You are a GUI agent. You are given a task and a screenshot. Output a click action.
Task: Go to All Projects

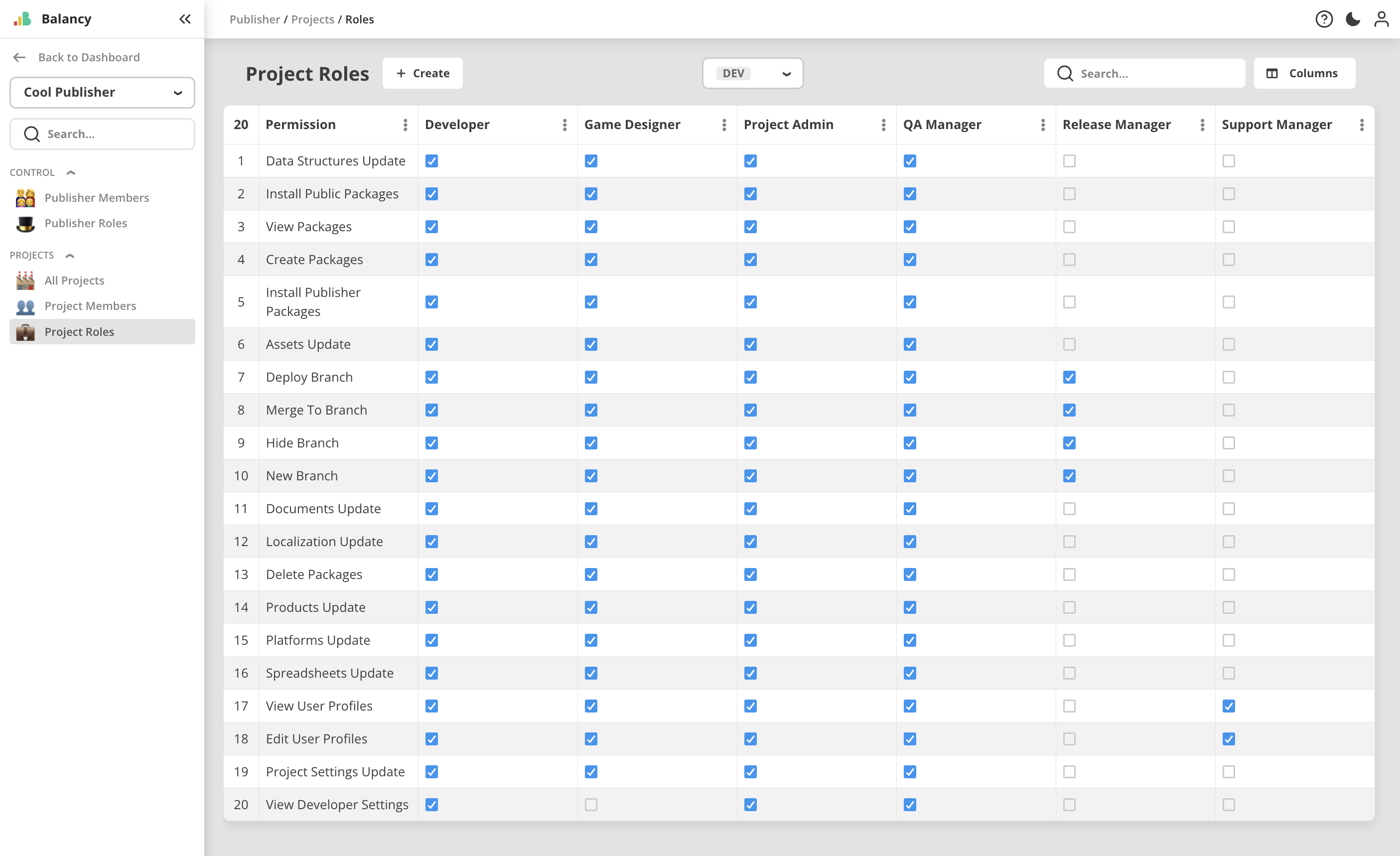74,280
